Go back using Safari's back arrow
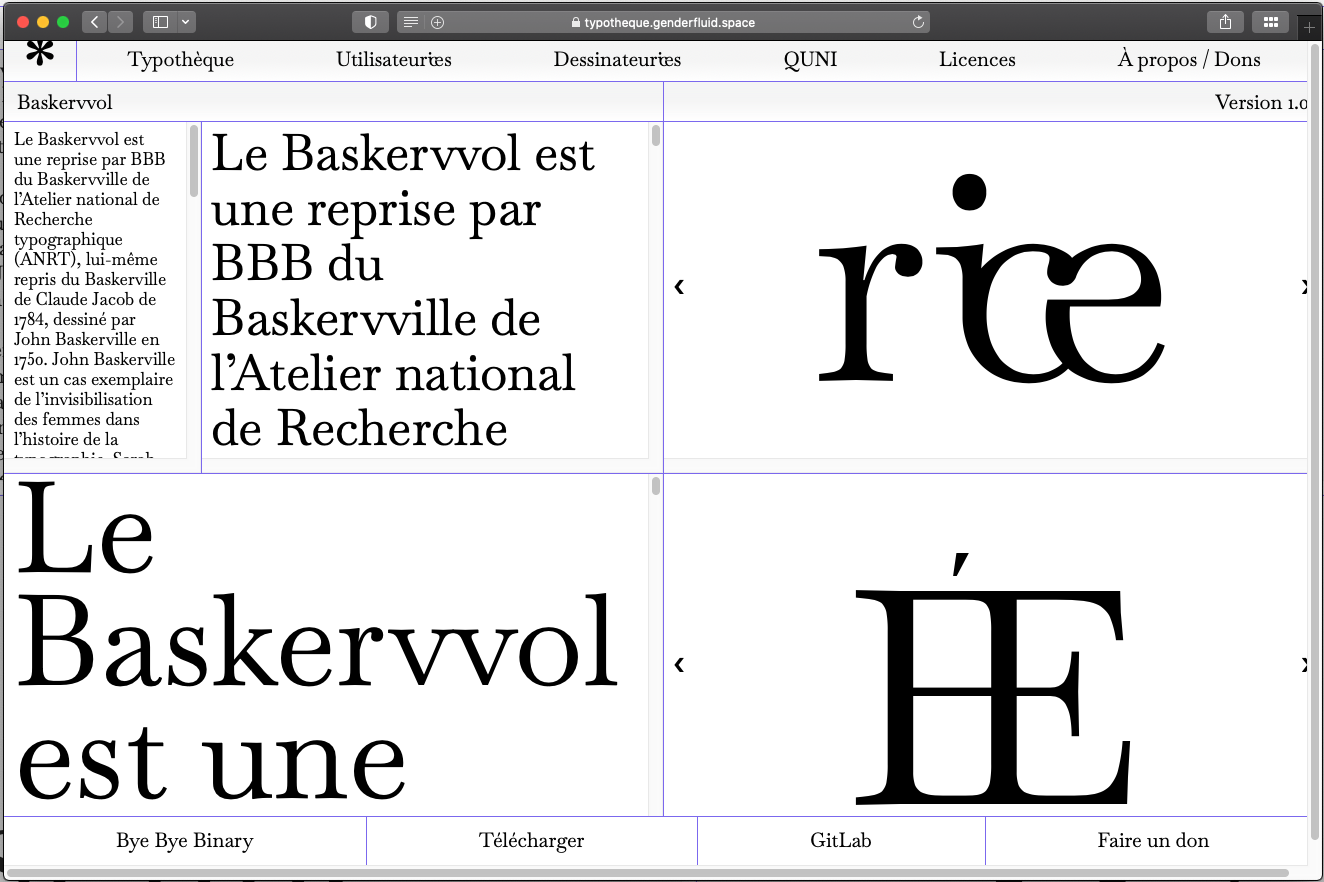Image resolution: width=1324 pixels, height=882 pixels. pyautogui.click(x=94, y=21)
